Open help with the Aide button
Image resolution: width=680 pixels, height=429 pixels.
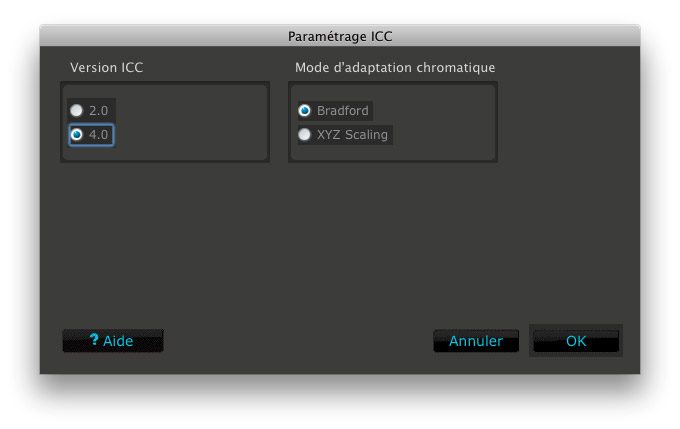tap(113, 341)
